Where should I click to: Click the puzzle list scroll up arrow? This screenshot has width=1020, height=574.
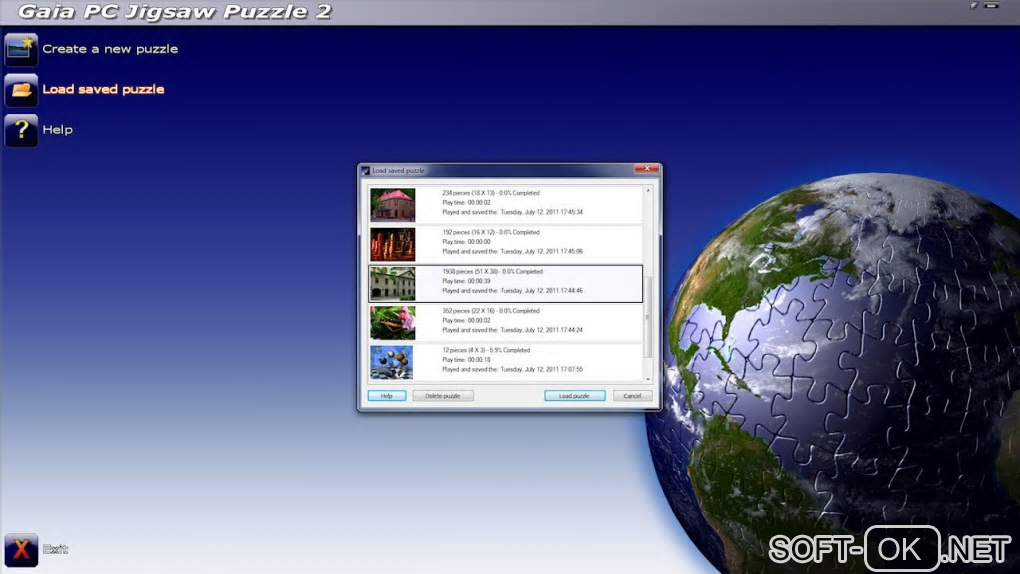(648, 191)
